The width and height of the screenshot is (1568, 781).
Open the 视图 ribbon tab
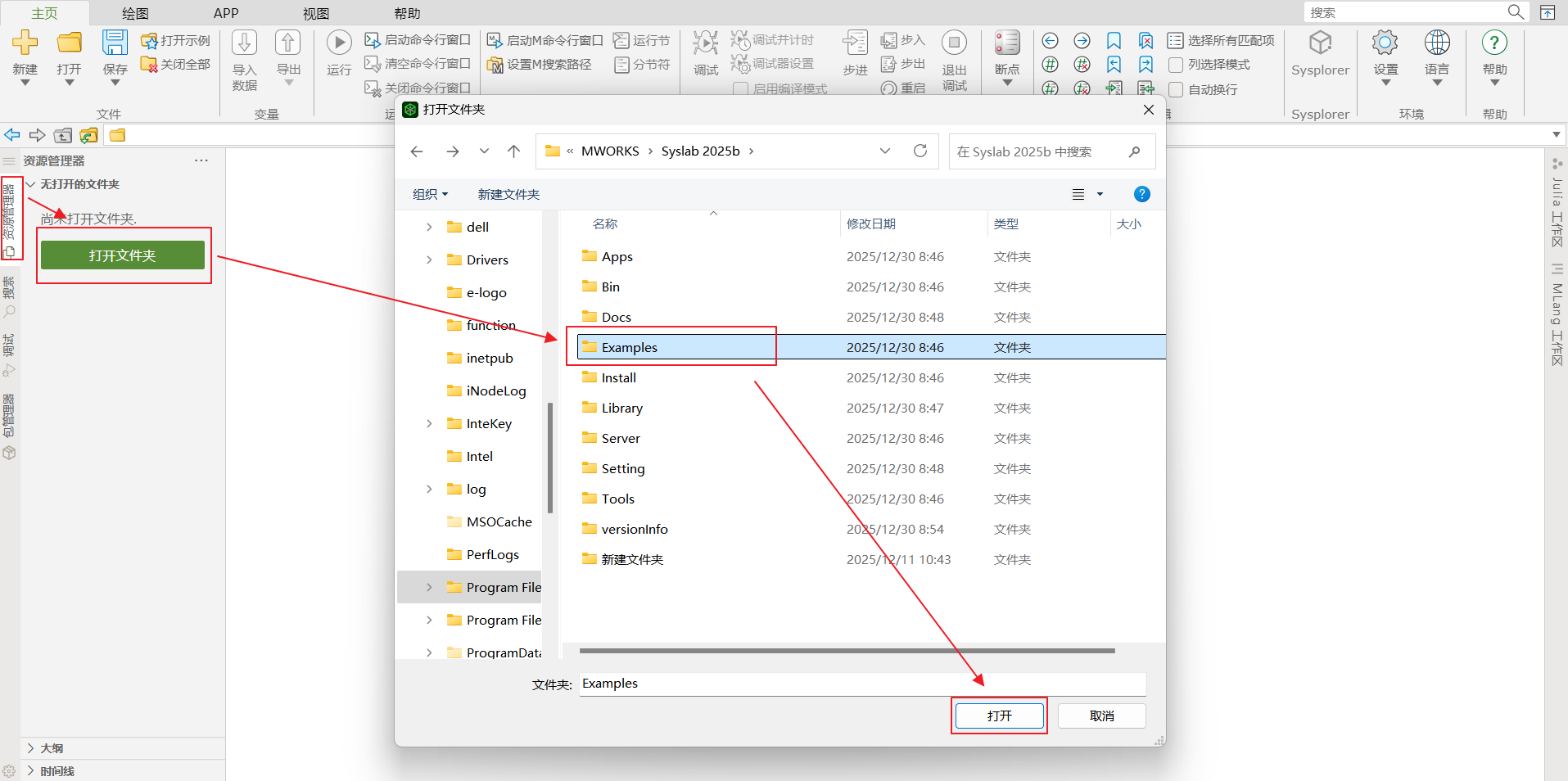point(316,13)
